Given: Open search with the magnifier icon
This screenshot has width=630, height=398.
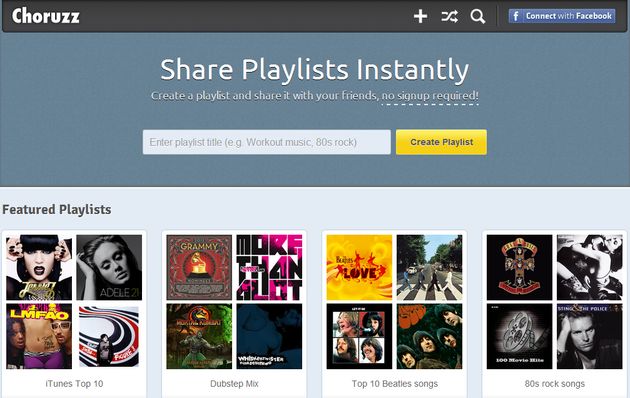Looking at the screenshot, I should [x=478, y=16].
